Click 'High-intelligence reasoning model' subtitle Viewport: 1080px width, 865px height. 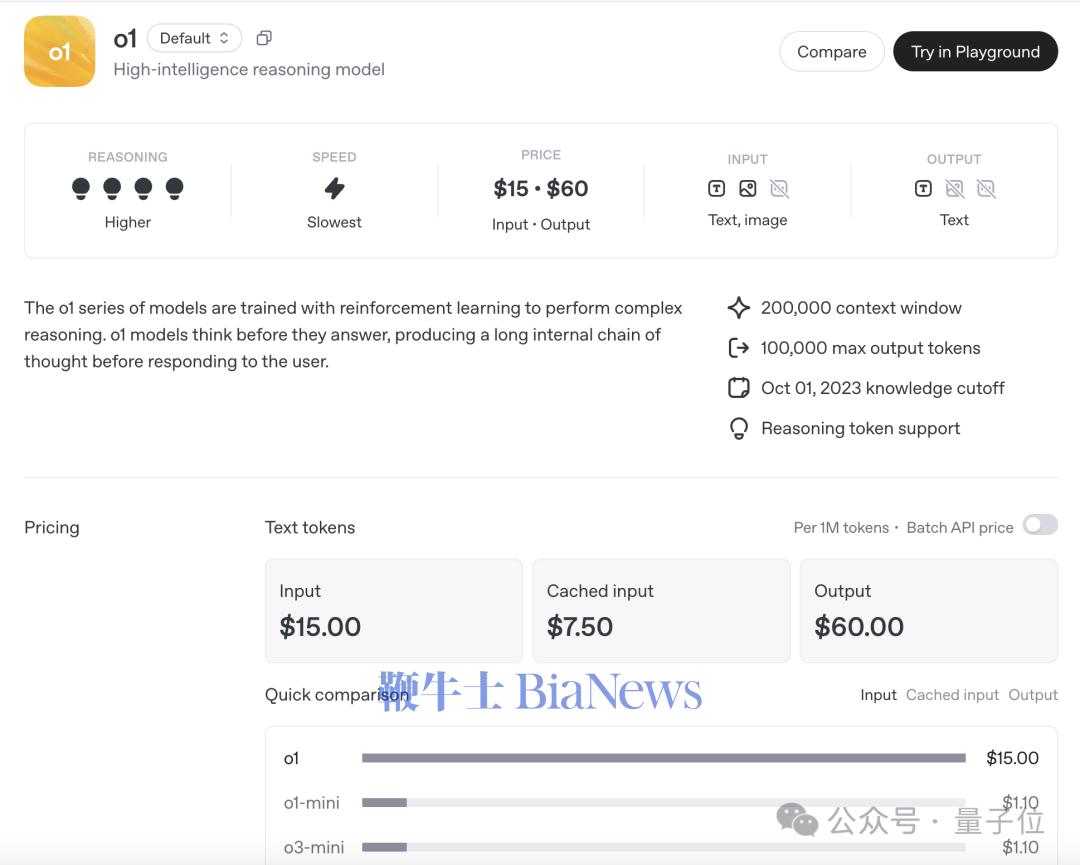point(249,70)
